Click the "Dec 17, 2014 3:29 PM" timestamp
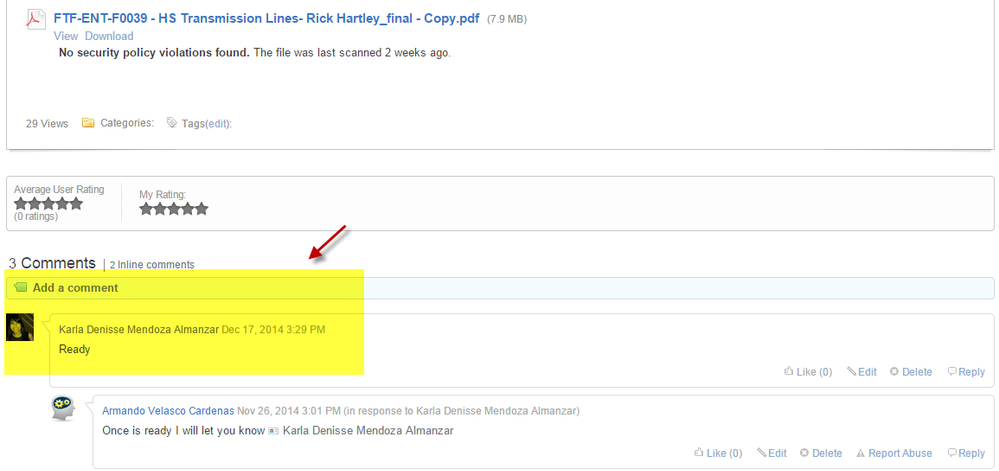 click(273, 330)
